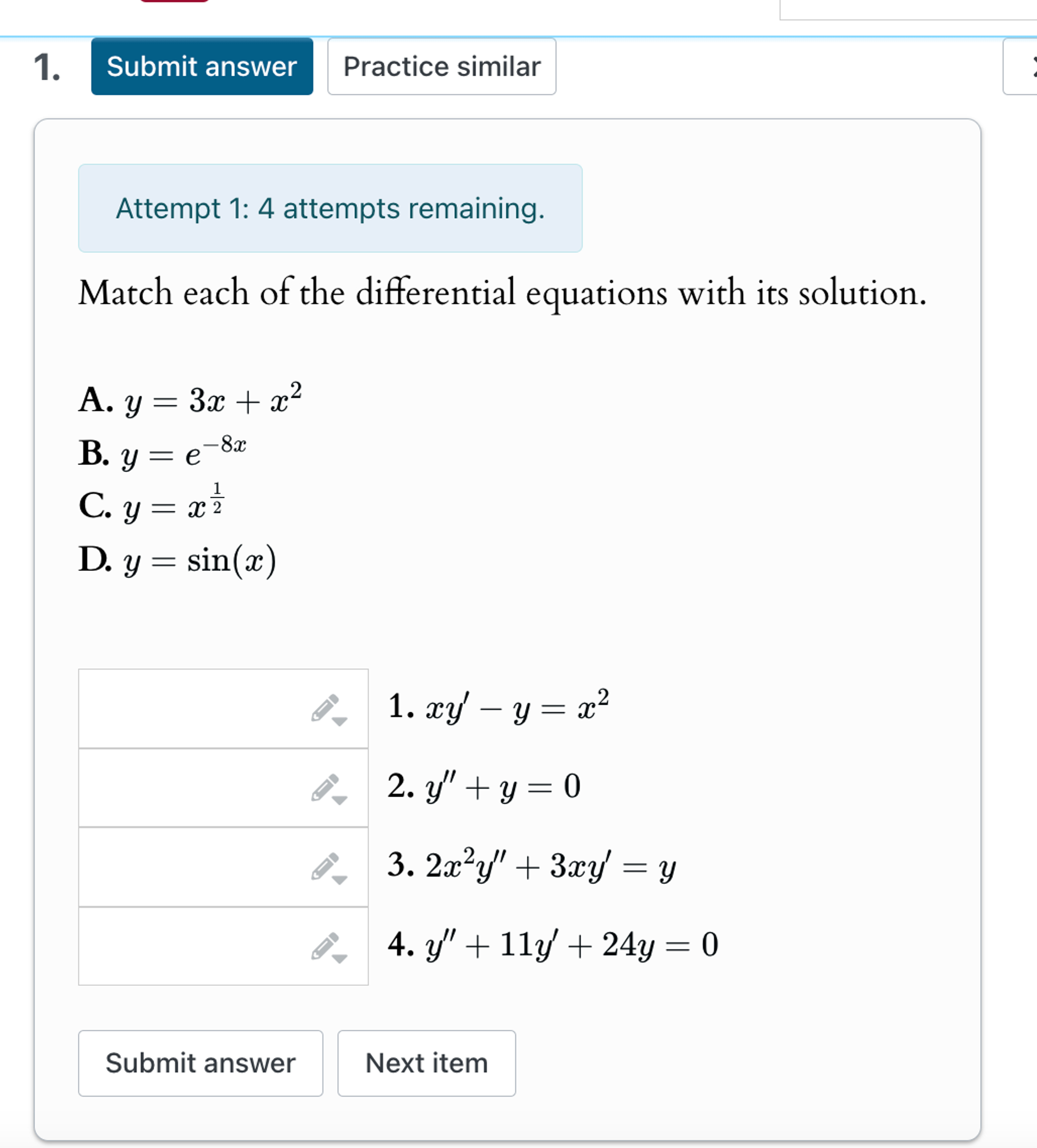
Task: Click the attempts remaining banner
Action: (330, 209)
